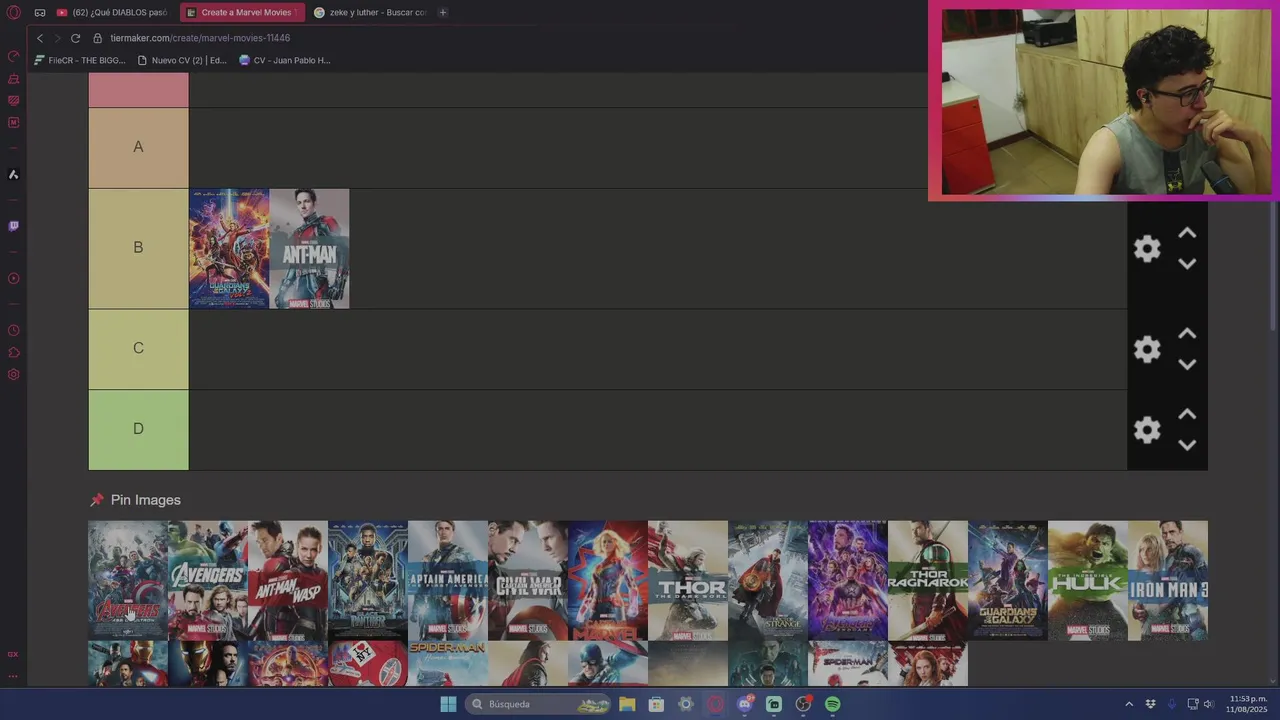Move tier C down with arrow
Image resolution: width=1280 pixels, height=720 pixels.
(1187, 365)
